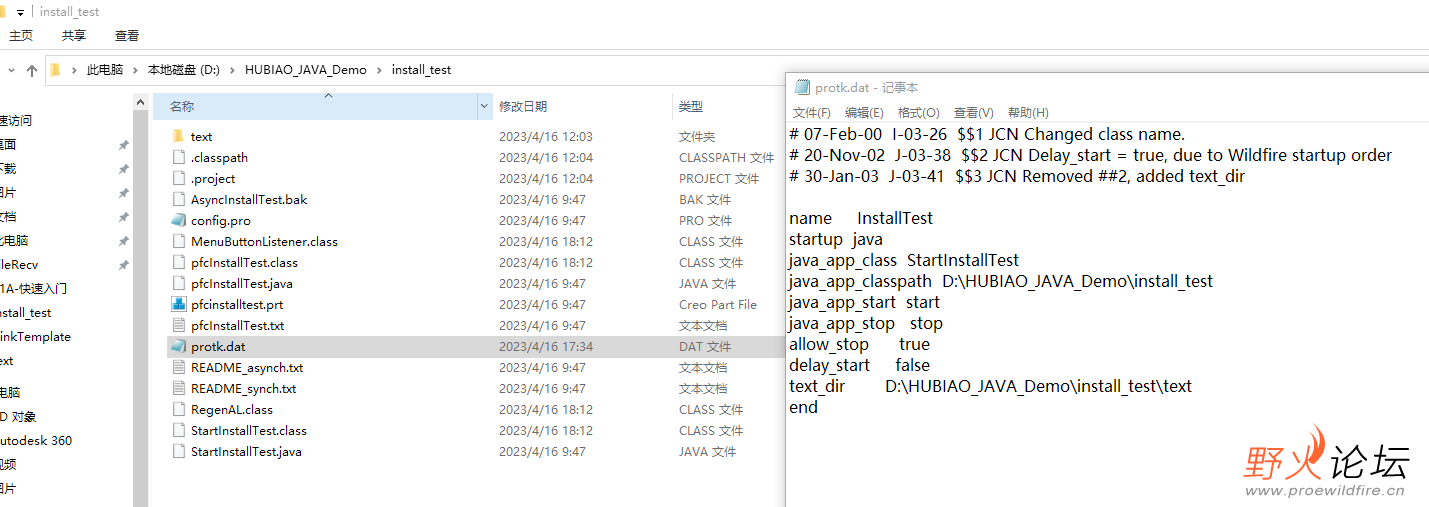This screenshot has width=1429, height=507.
Task: Select StartInstallTest.java file name
Action: point(246,451)
